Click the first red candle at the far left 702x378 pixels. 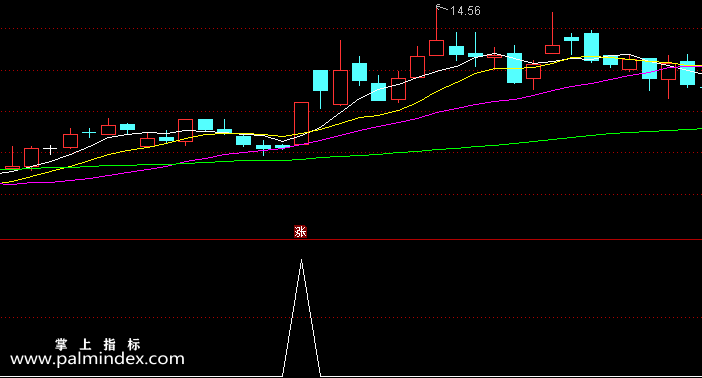pyautogui.click(x=12, y=159)
